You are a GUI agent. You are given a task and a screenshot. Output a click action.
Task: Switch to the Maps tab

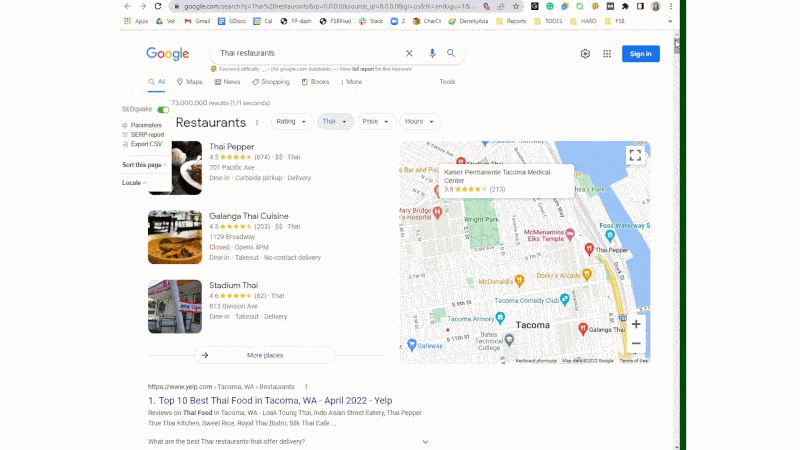pyautogui.click(x=190, y=82)
